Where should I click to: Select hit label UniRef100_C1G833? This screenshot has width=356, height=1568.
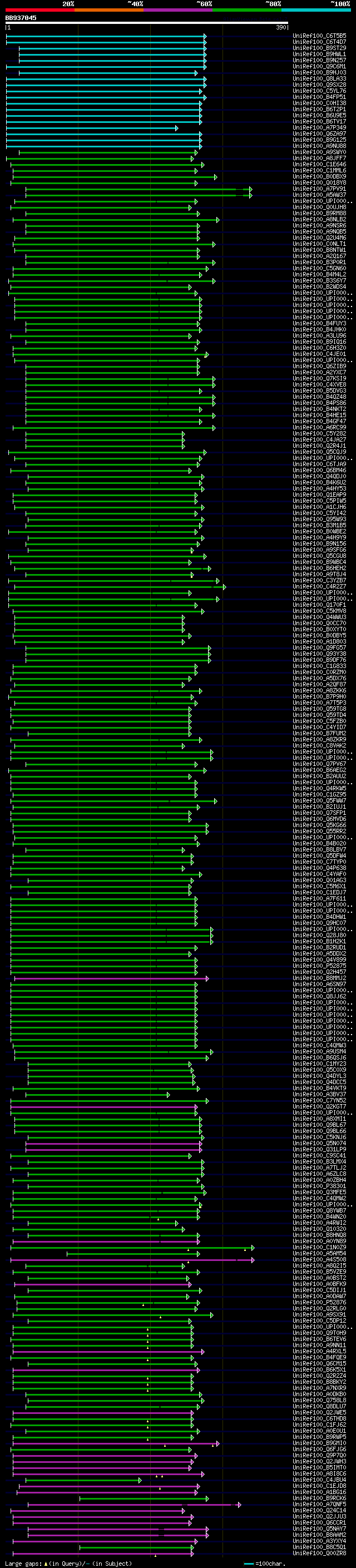pos(319,666)
